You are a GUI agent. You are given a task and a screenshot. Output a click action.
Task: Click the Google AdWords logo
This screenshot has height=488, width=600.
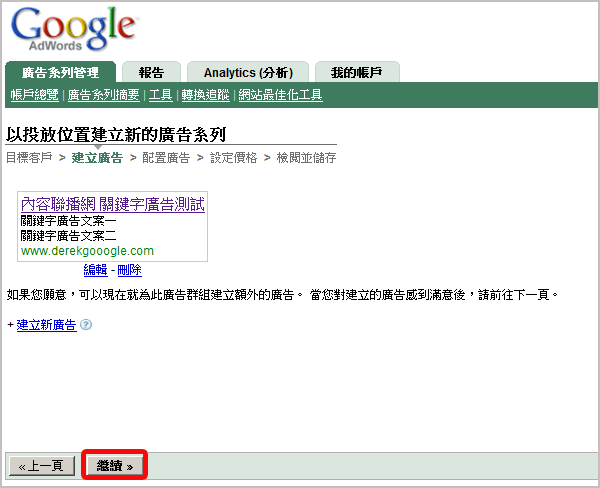(x=73, y=29)
